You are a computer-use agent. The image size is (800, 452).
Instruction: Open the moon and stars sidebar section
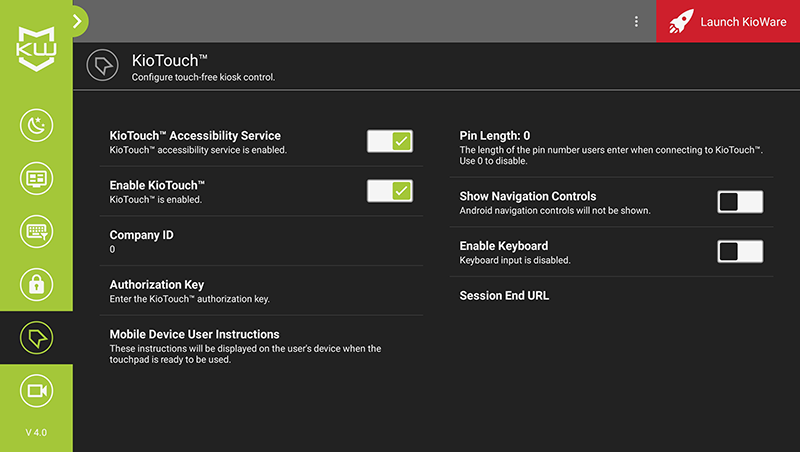tap(36, 125)
